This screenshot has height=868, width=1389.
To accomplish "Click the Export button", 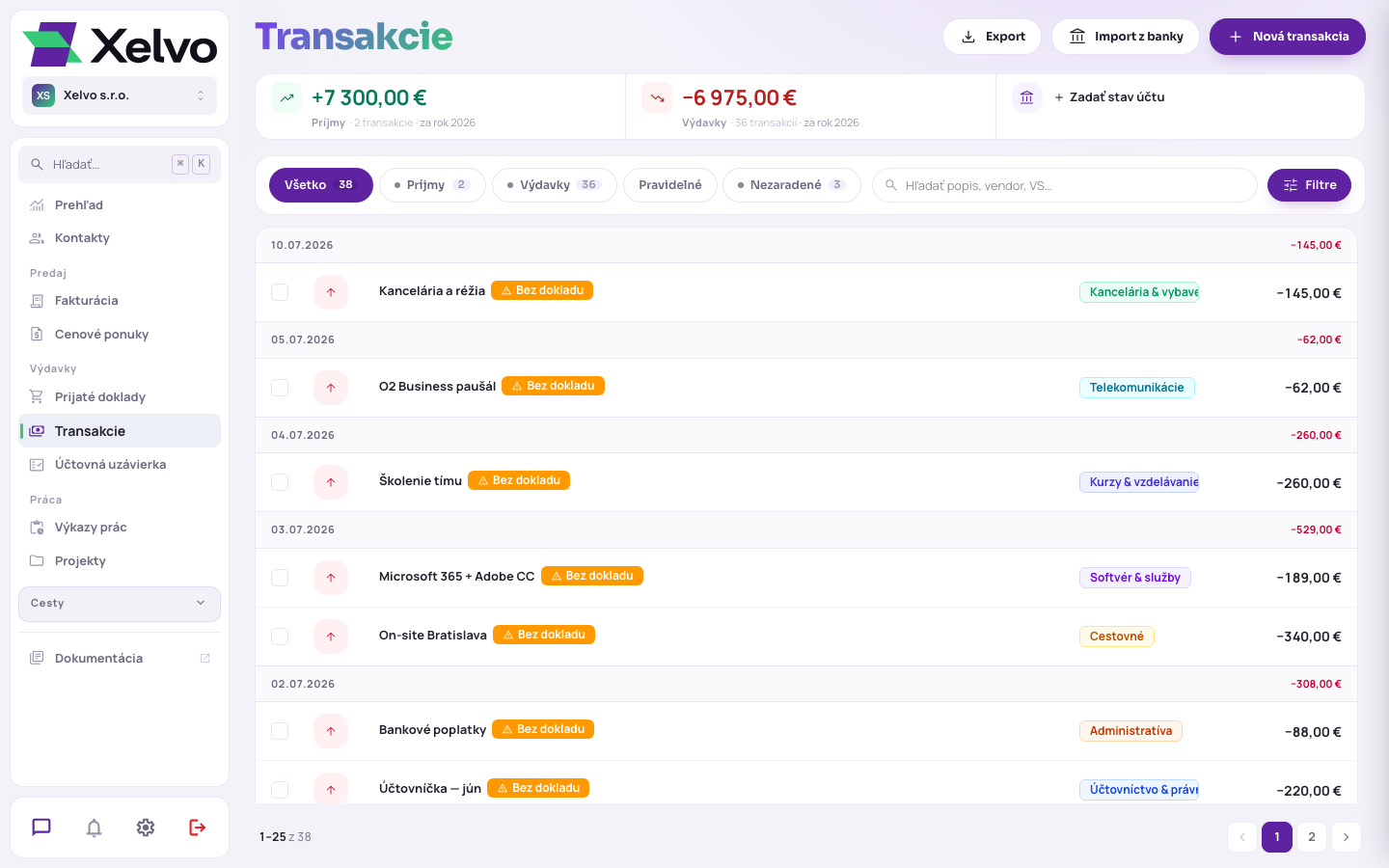I will click(x=993, y=37).
